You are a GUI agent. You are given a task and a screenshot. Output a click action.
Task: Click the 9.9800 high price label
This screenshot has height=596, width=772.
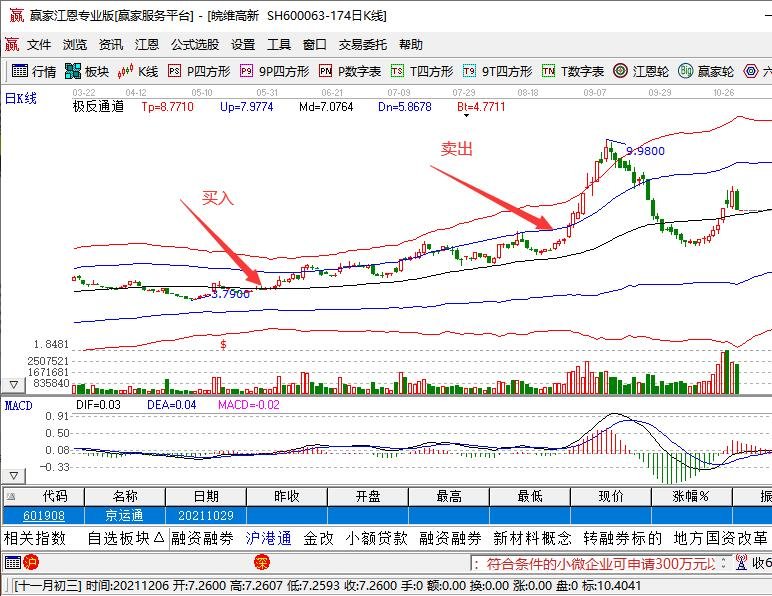point(645,151)
